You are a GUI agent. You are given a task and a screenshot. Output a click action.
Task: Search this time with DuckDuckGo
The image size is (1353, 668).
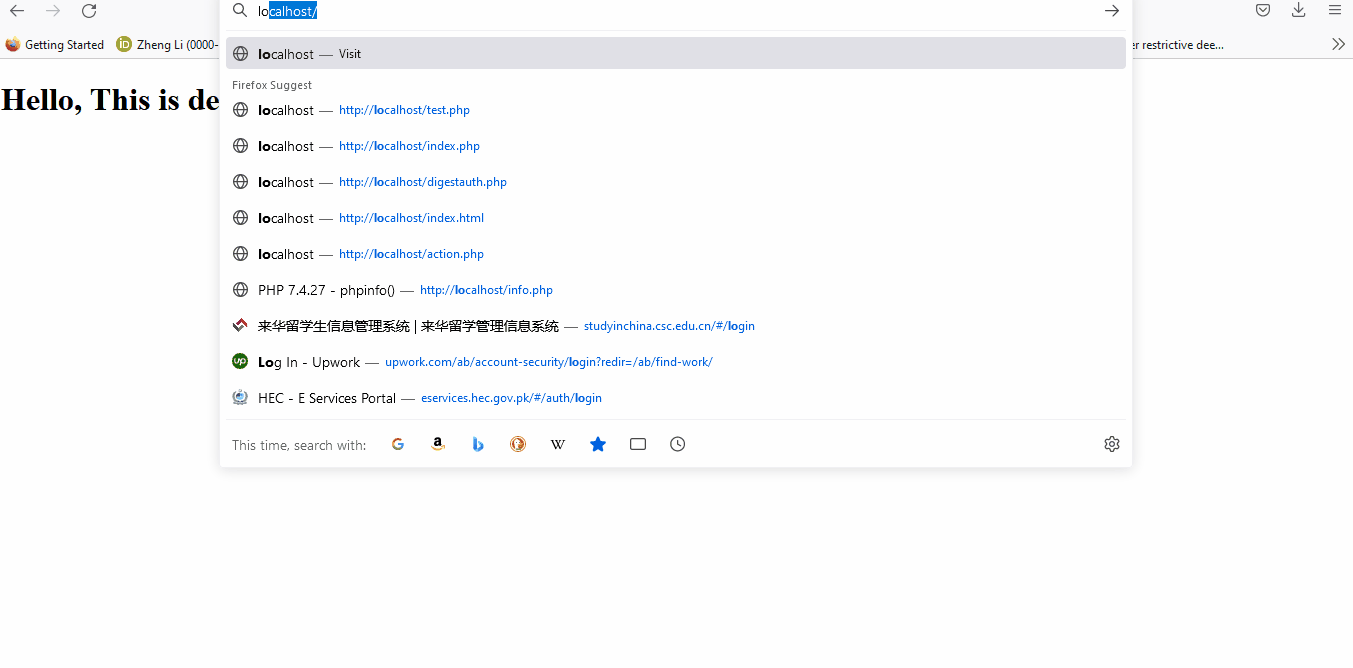point(518,444)
